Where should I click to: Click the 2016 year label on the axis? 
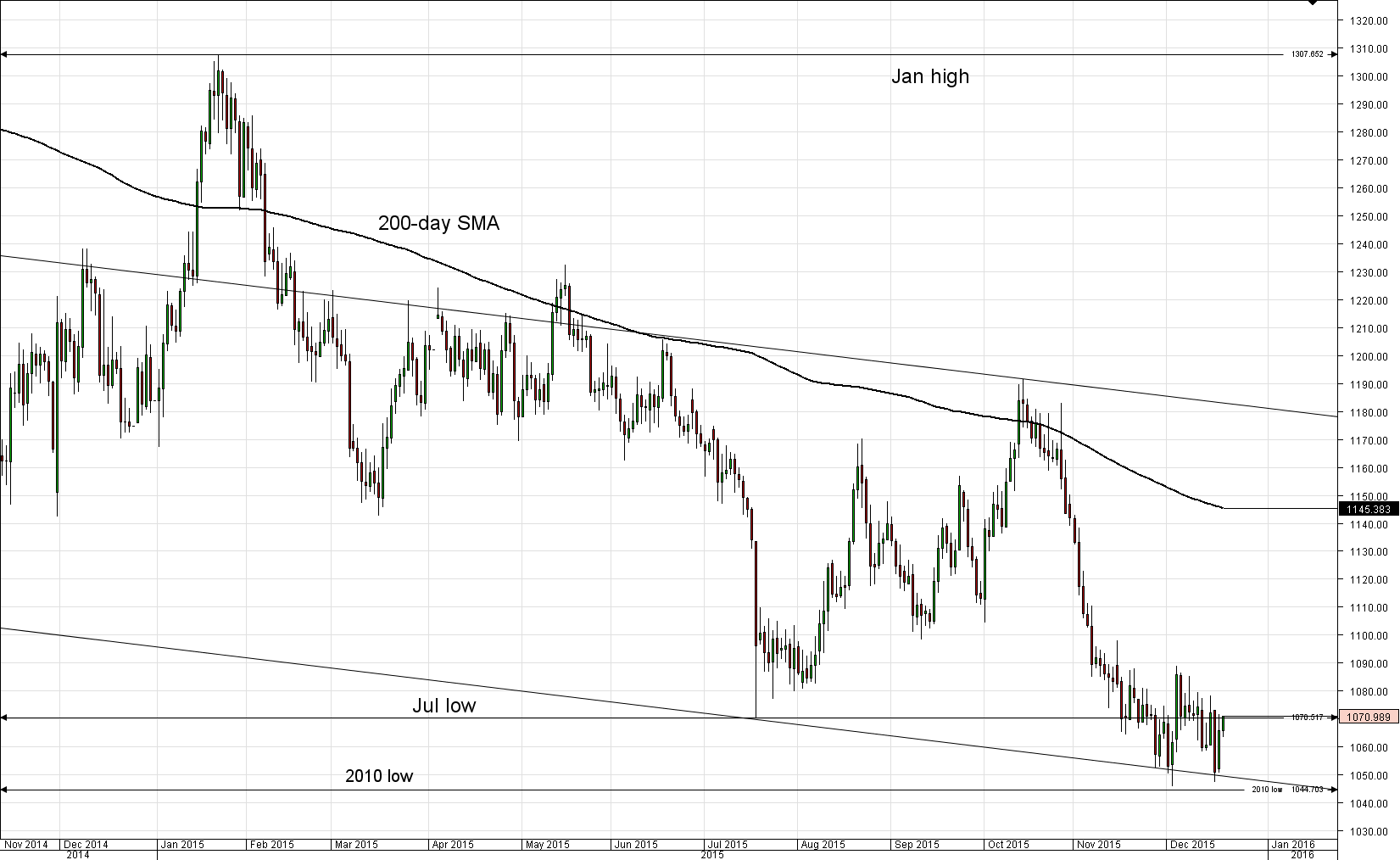point(1302,855)
